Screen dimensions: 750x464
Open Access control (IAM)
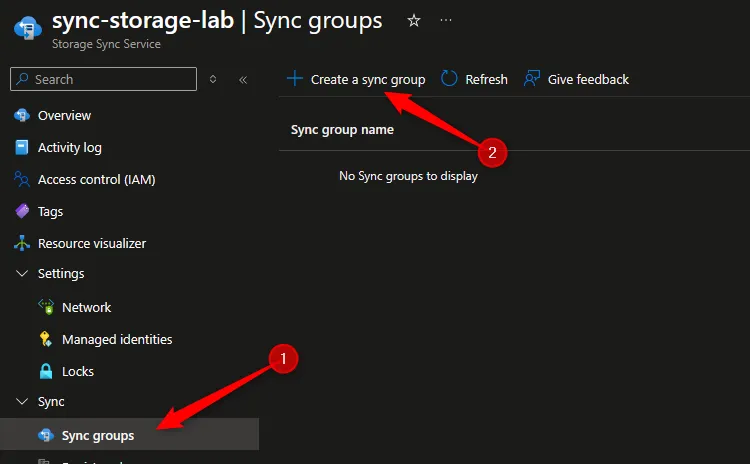coord(96,179)
